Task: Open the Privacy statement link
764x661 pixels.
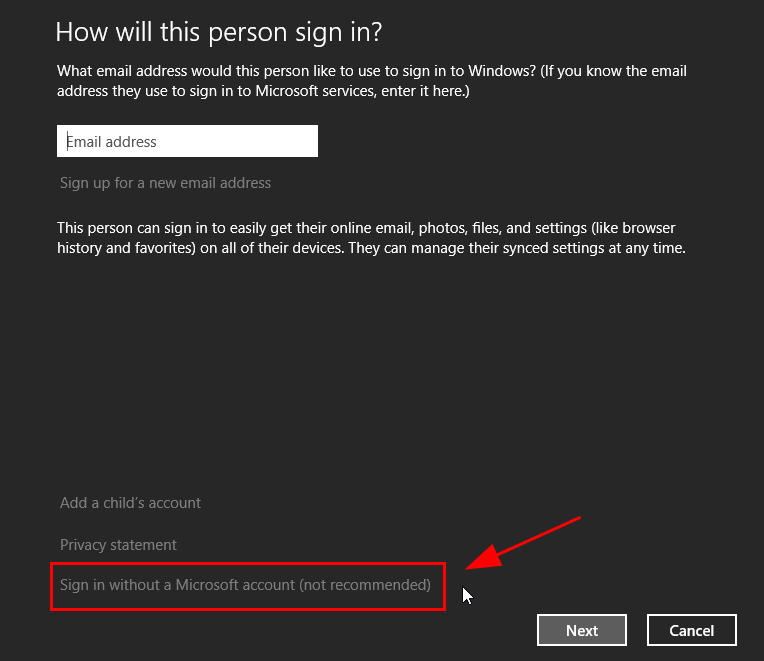Action: (x=118, y=545)
